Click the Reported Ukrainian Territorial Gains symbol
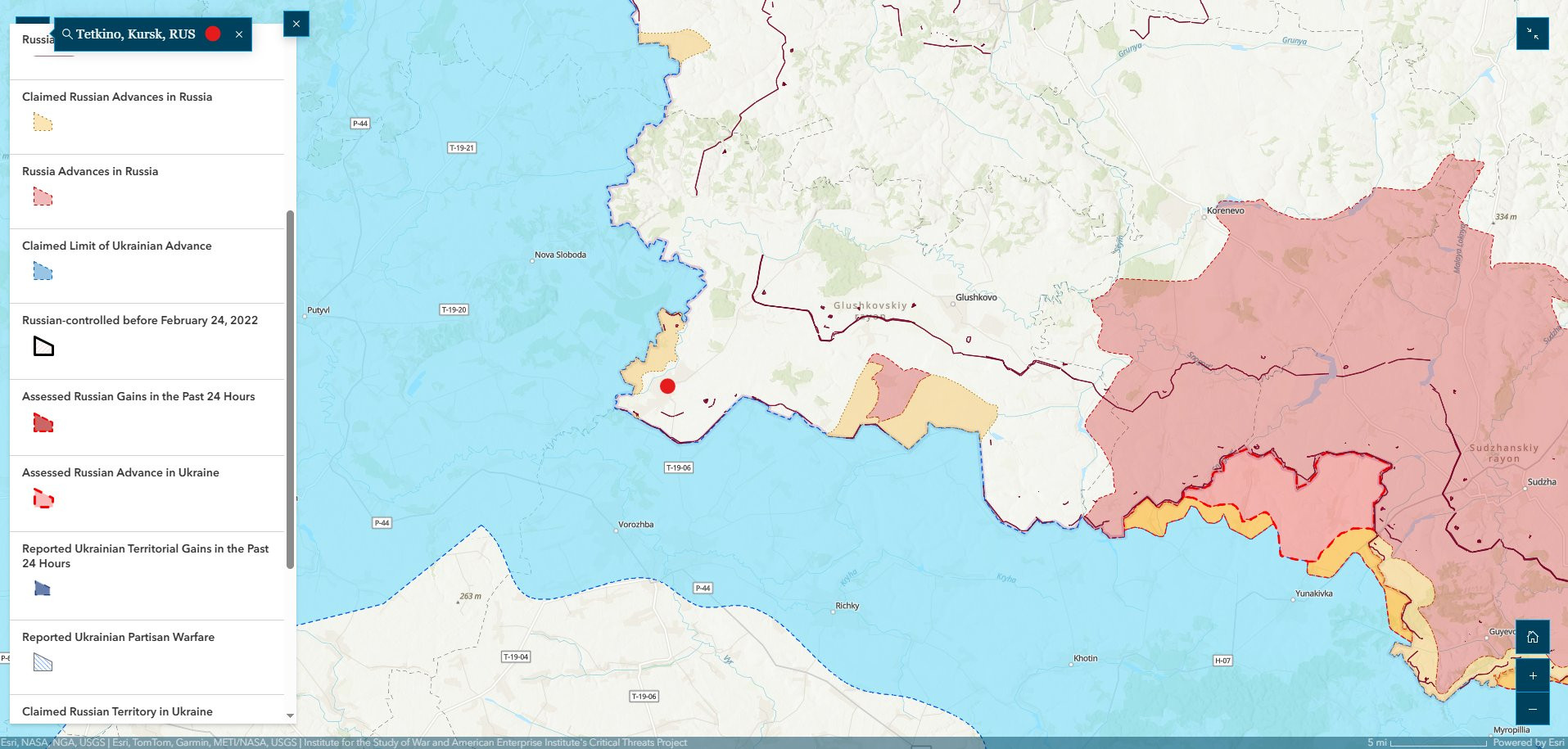This screenshot has height=749, width=1568. [43, 588]
